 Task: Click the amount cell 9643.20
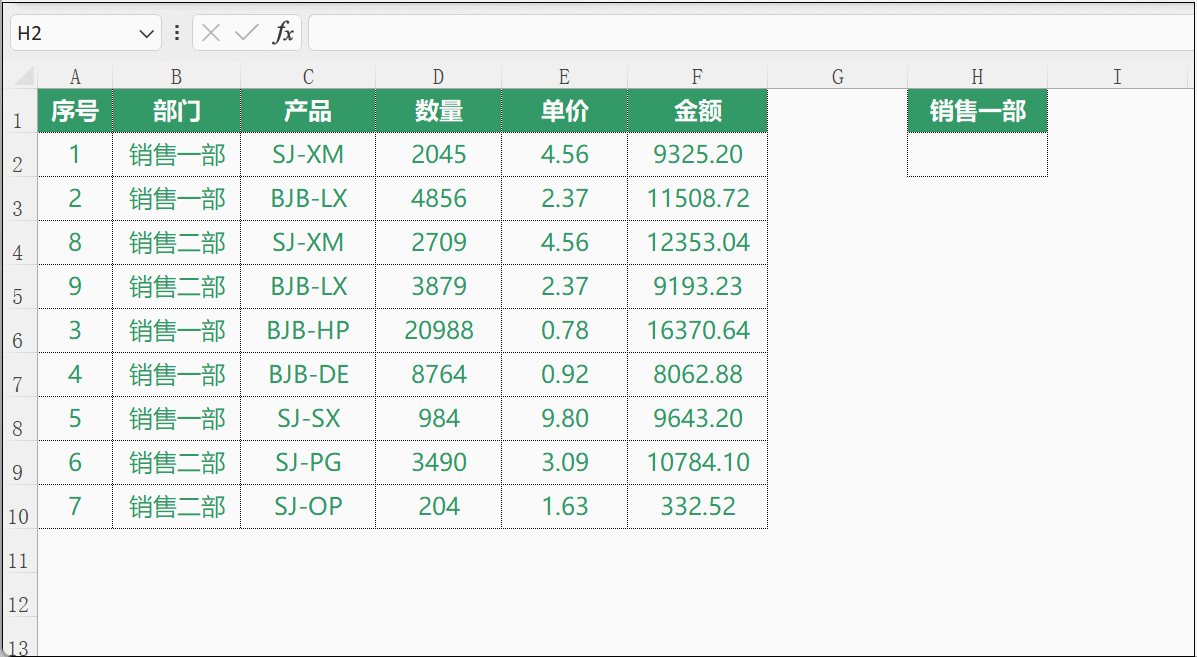click(697, 418)
